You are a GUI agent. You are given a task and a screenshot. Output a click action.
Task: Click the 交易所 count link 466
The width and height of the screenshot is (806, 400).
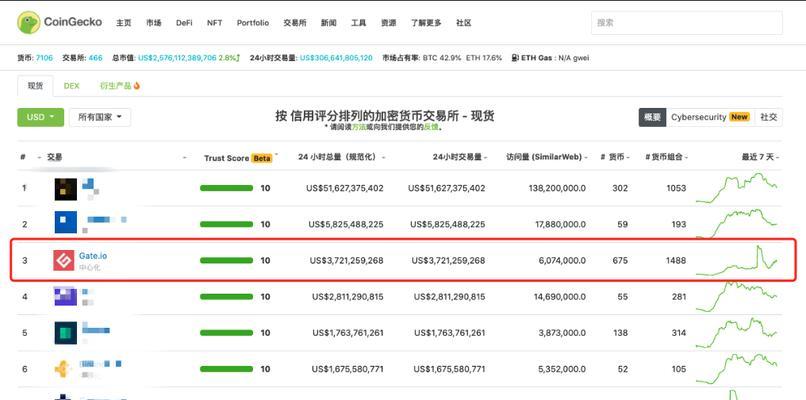click(x=96, y=58)
